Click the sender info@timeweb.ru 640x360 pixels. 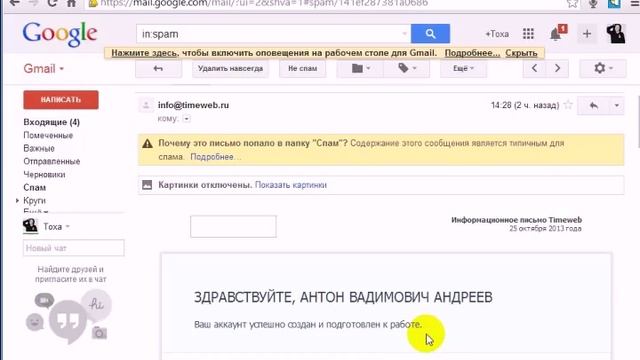tap(193, 105)
